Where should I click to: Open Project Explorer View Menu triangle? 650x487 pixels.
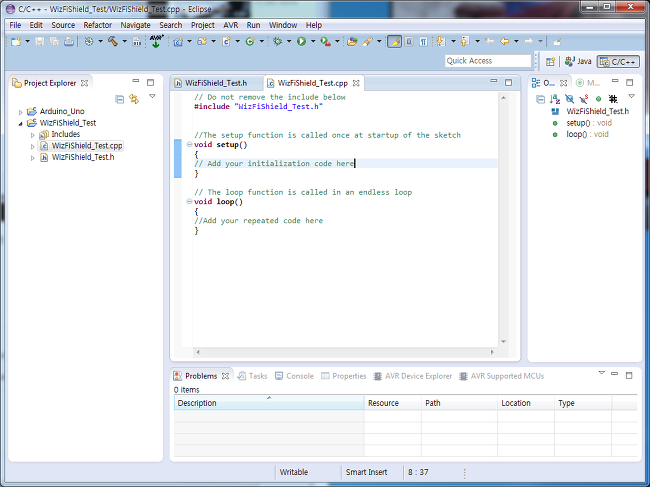[152, 96]
